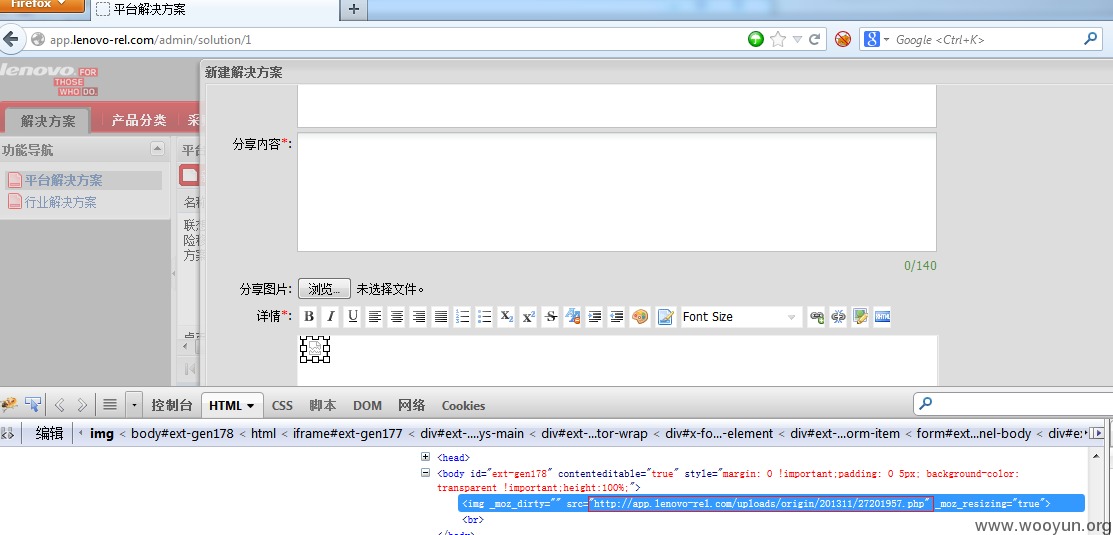The image size is (1113, 535).
Task: Outdent text in editor toolbar
Action: pos(616,317)
